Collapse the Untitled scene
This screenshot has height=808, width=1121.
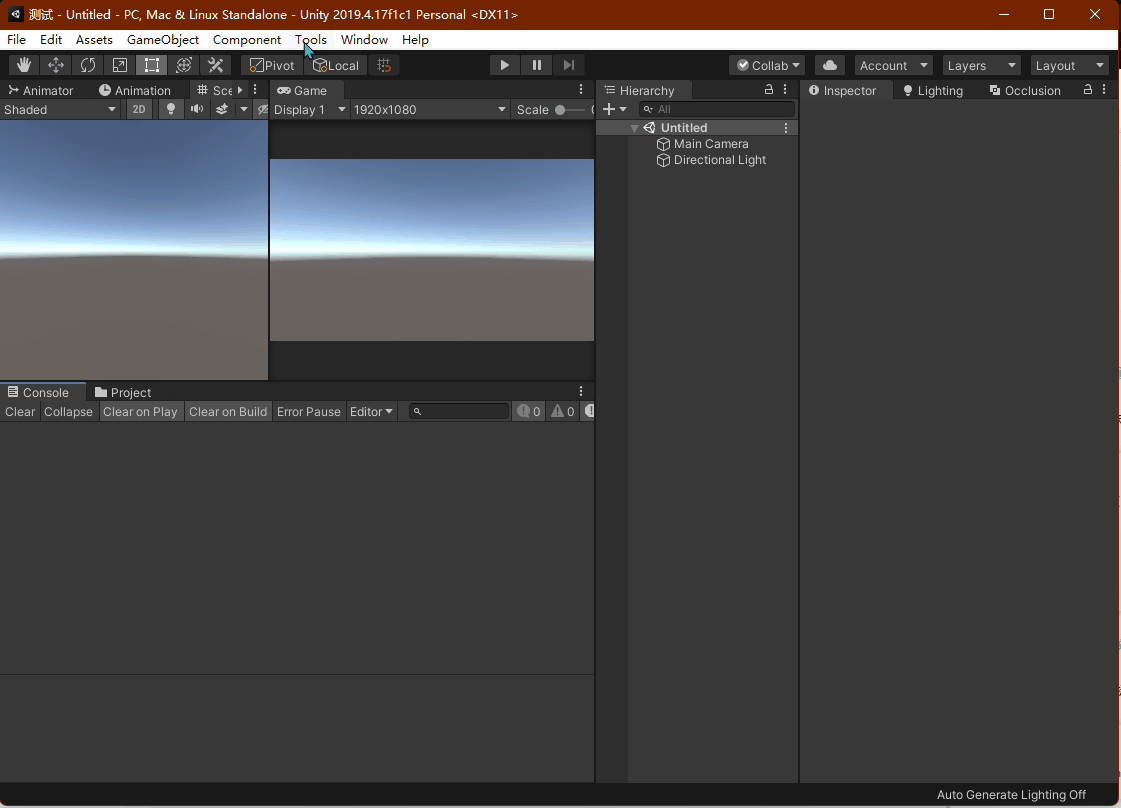[634, 128]
